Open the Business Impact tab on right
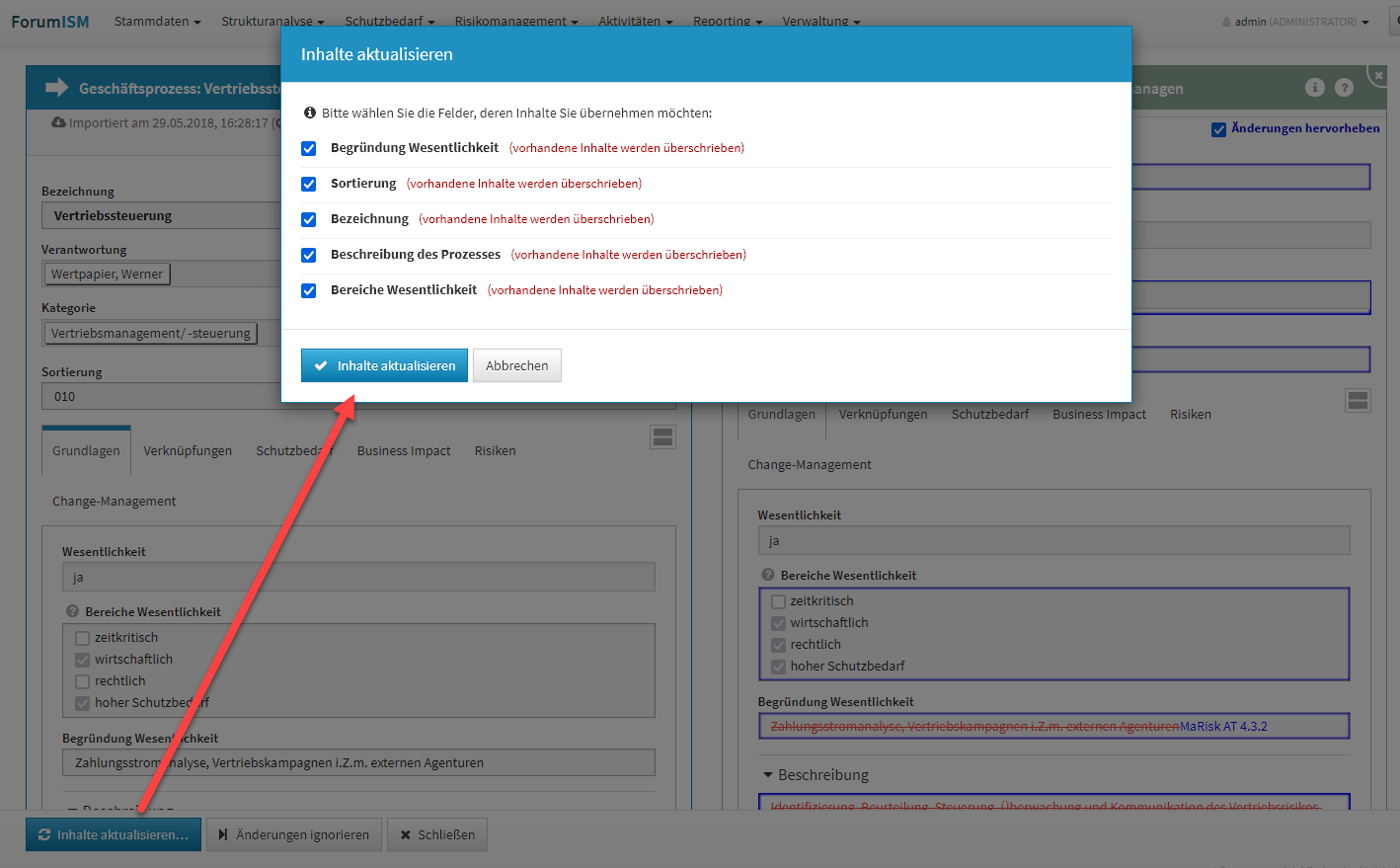The width and height of the screenshot is (1400, 868). (1099, 414)
